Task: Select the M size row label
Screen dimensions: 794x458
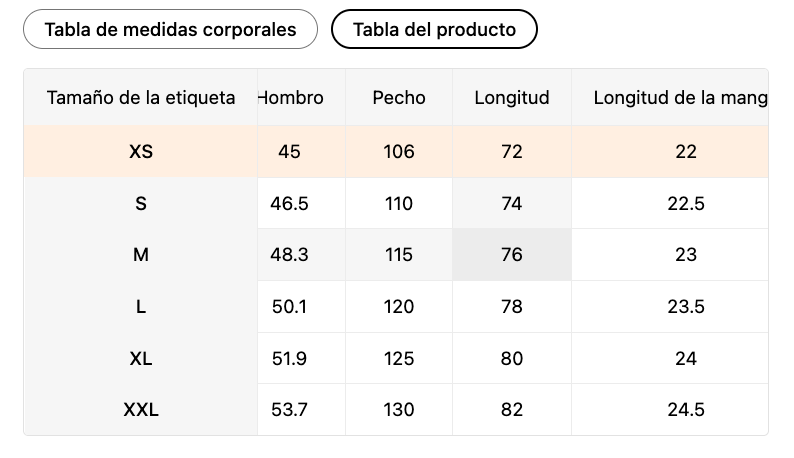Action: 141,255
